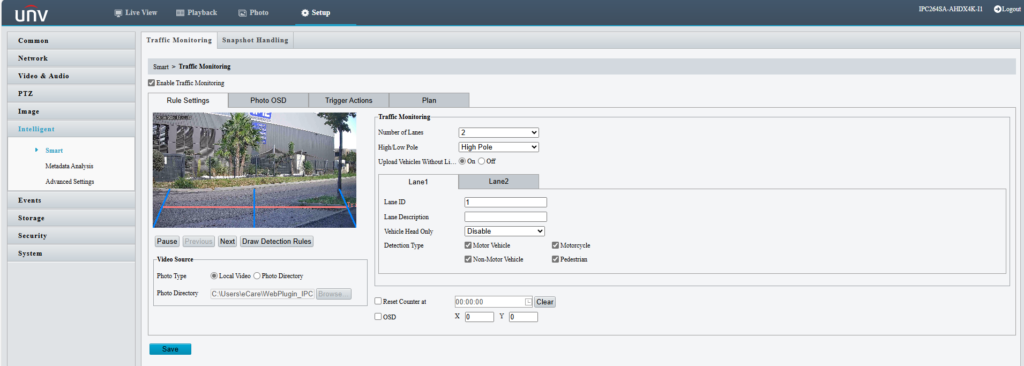Click Logout in the header
Image resolution: width=1024 pixels, height=366 pixels.
click(x=1007, y=9)
